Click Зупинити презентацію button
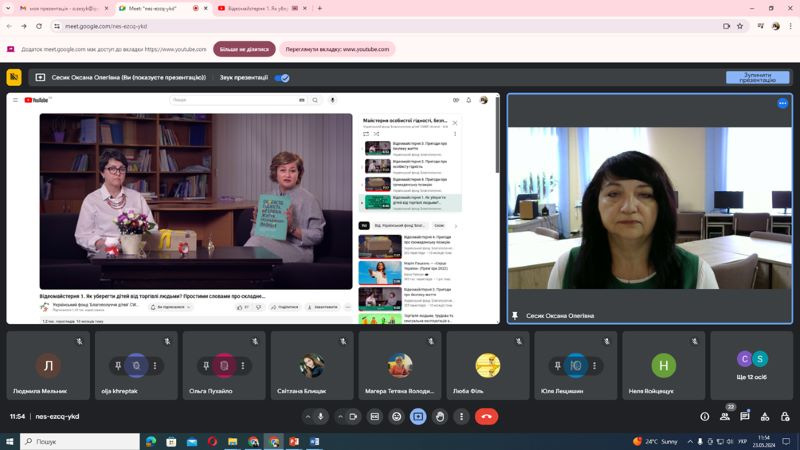Screen dimensions: 800x450 (758, 78)
